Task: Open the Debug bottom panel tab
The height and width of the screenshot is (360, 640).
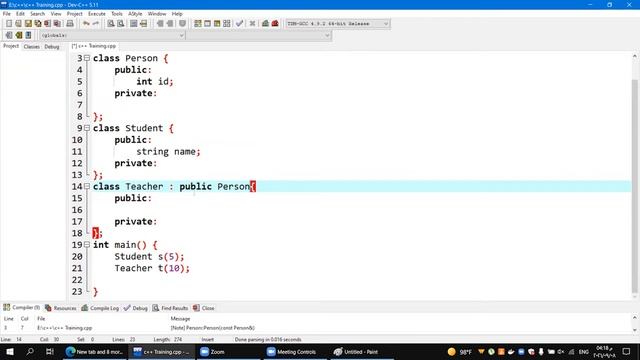Action: point(136,308)
